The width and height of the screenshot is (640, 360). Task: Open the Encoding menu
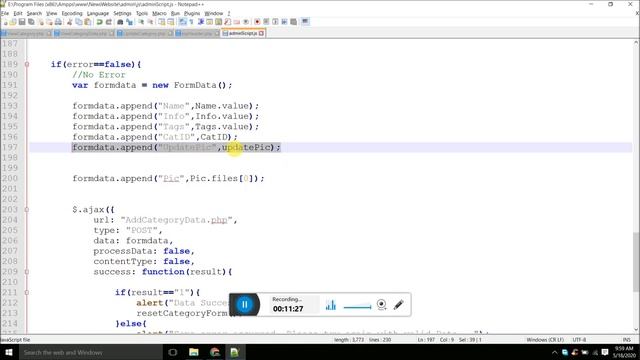[72, 13]
